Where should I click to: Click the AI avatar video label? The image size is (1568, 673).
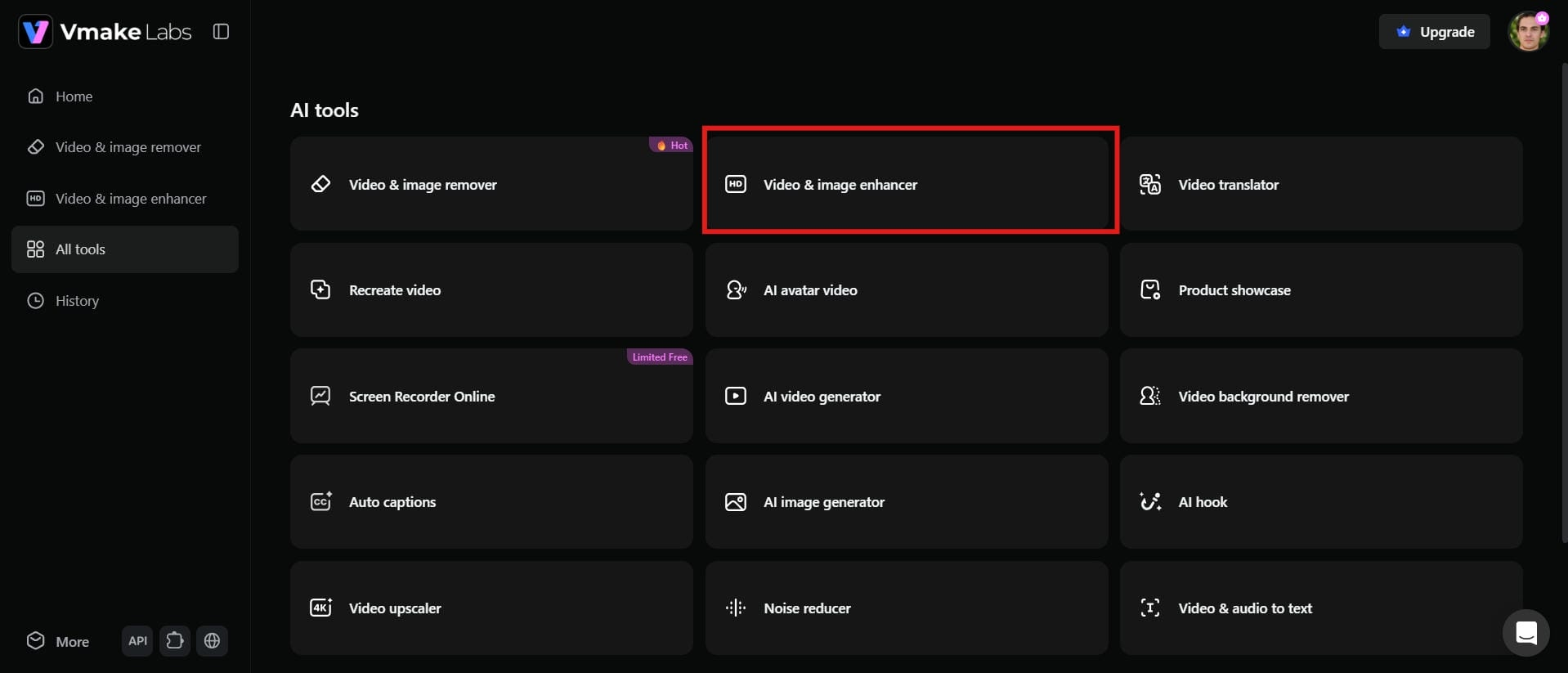tap(810, 290)
